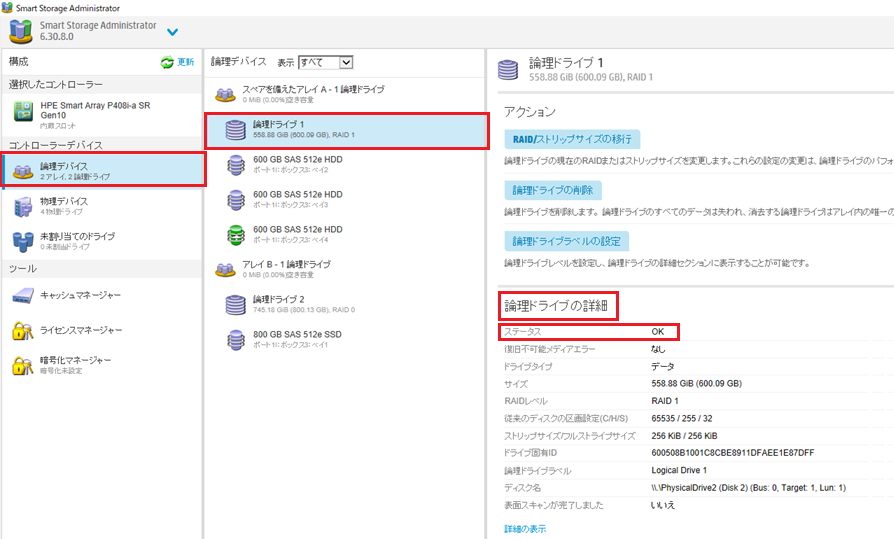Screen dimensions: 894x539
Task: Click the 更新 refresh link
Action: pos(185,62)
